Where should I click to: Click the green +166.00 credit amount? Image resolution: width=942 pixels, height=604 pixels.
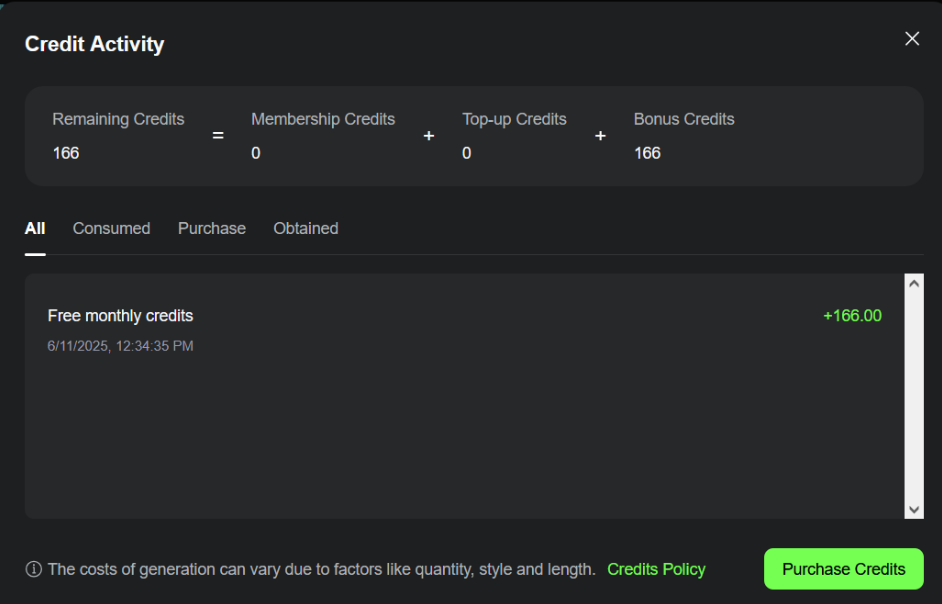852,315
